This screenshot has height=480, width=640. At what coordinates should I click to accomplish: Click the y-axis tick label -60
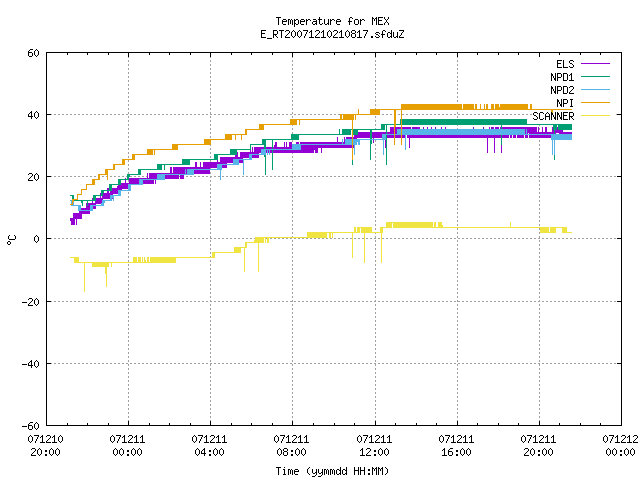[31, 426]
